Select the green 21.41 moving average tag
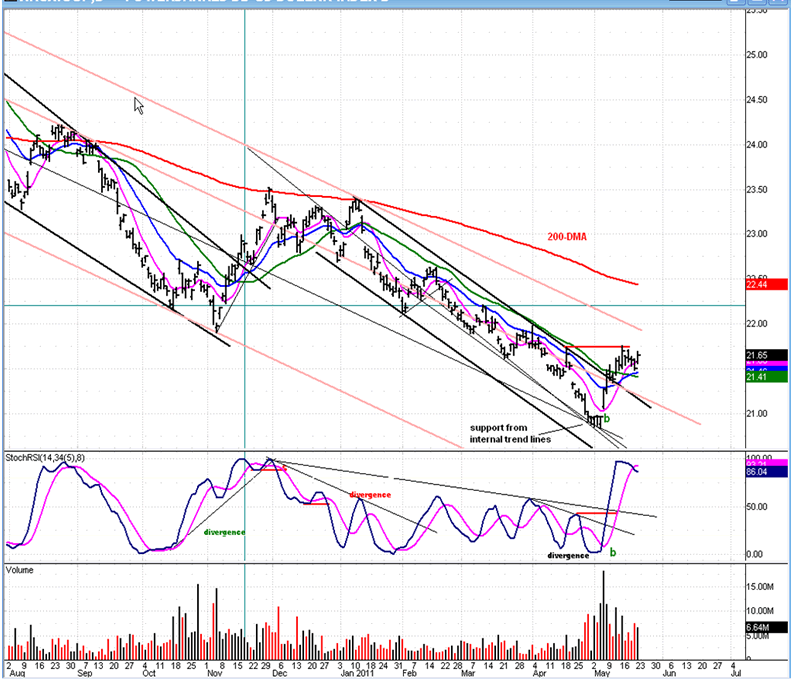791x700 pixels. [763, 377]
